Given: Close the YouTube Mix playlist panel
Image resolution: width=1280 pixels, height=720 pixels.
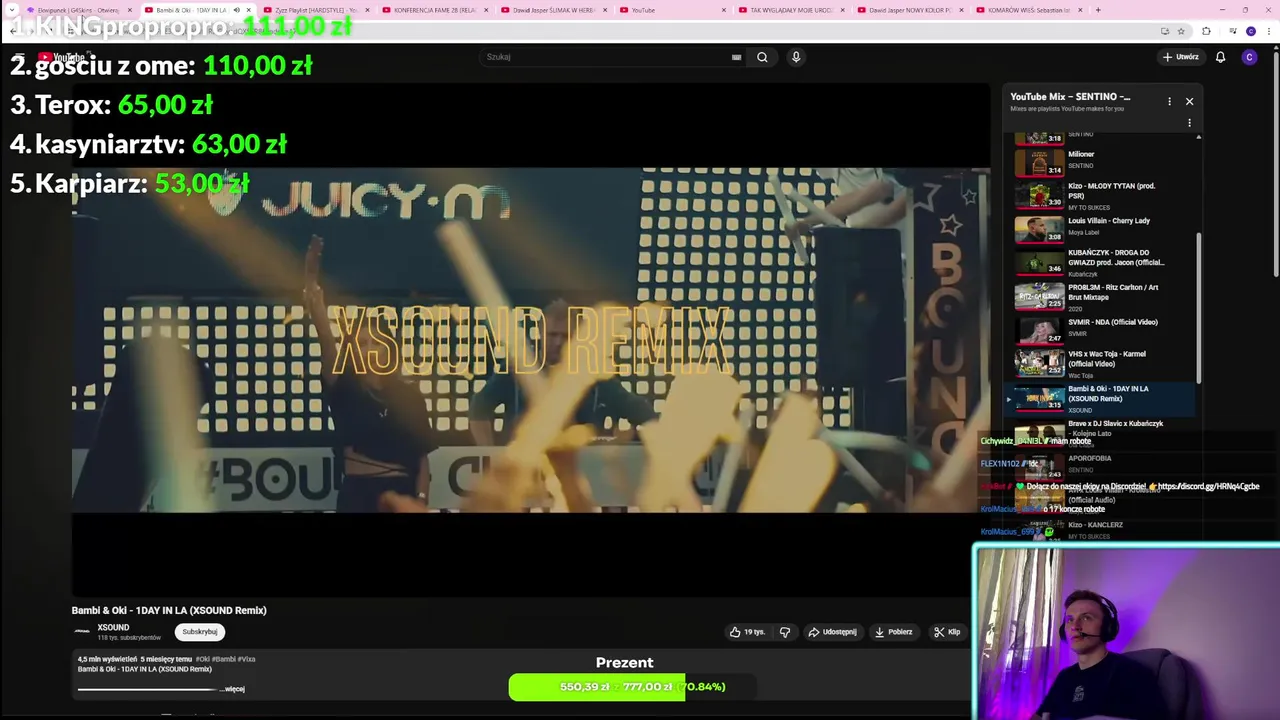Looking at the screenshot, I should [x=1189, y=101].
